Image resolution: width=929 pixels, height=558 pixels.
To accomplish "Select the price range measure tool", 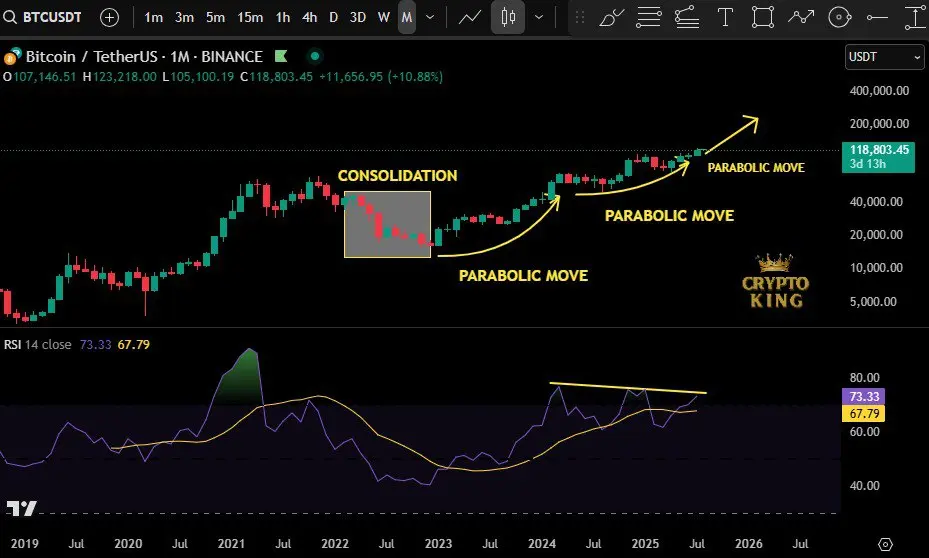I will [915, 17].
